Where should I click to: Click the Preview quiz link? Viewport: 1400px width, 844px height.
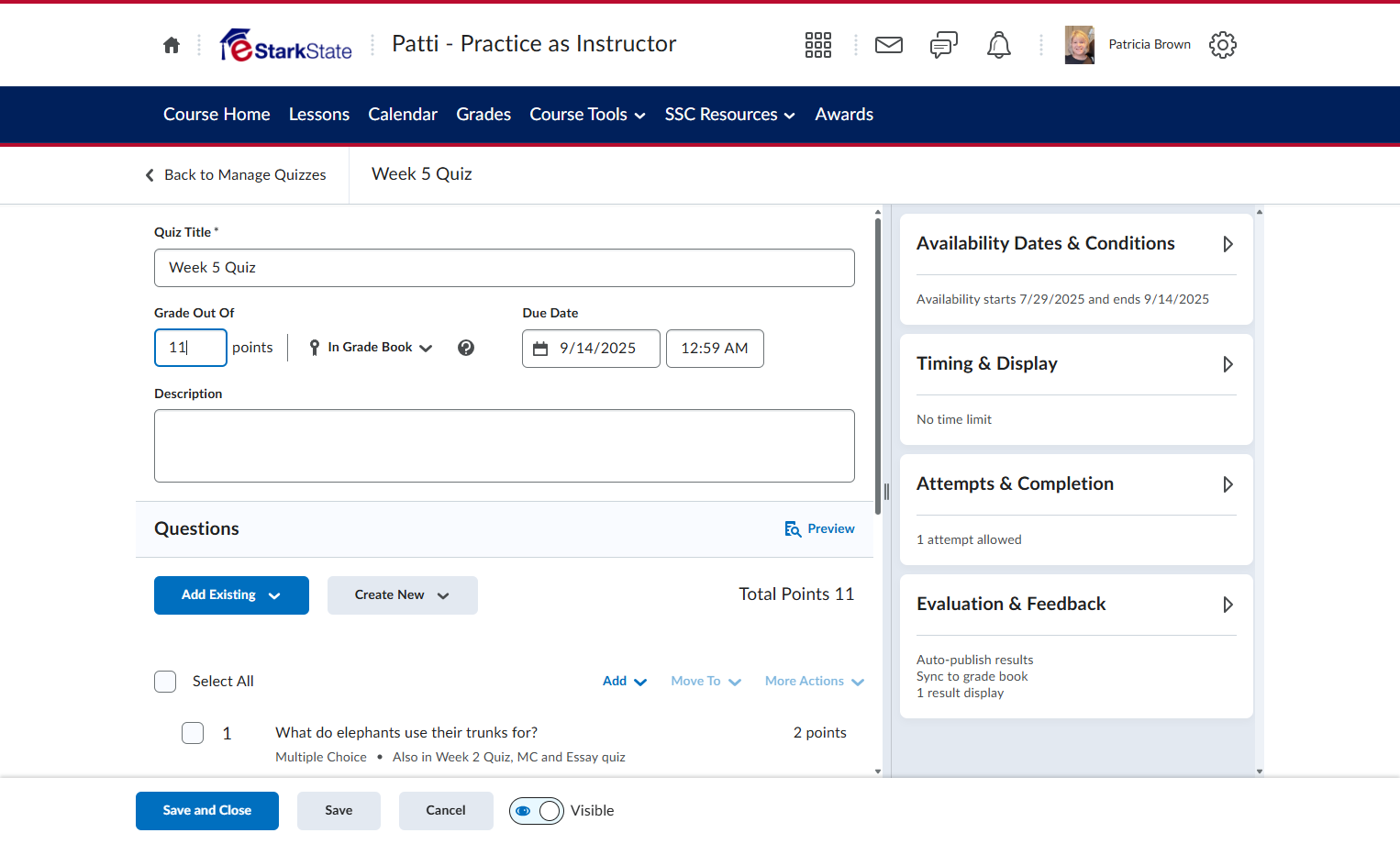coord(819,529)
